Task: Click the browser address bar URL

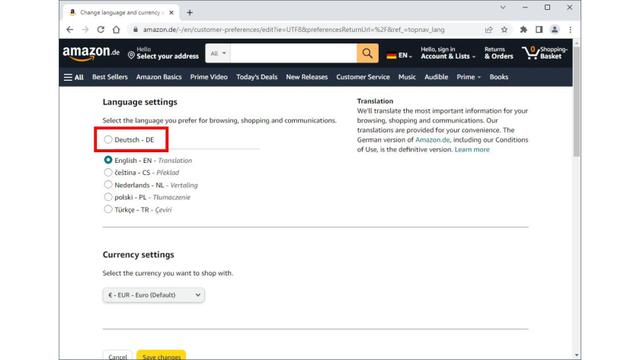Action: click(294, 29)
